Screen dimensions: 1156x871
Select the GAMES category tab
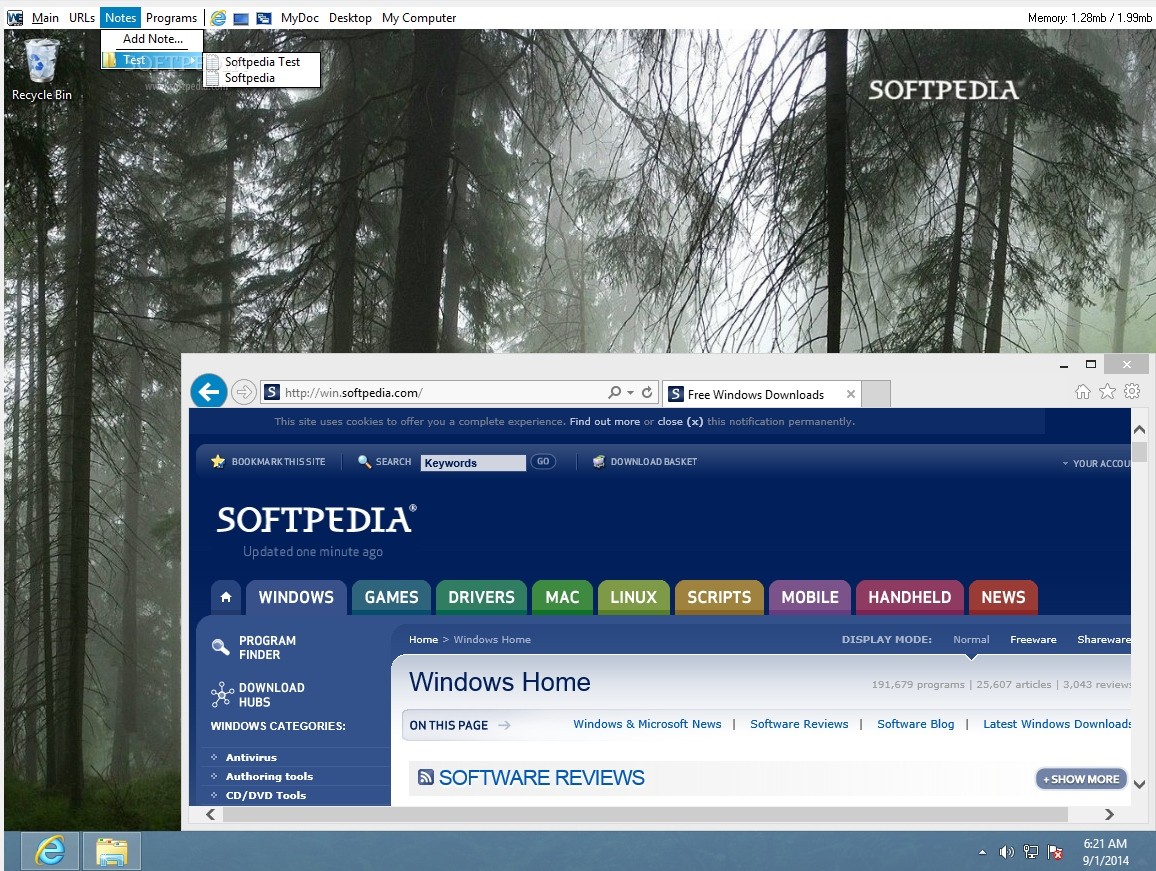tap(391, 597)
